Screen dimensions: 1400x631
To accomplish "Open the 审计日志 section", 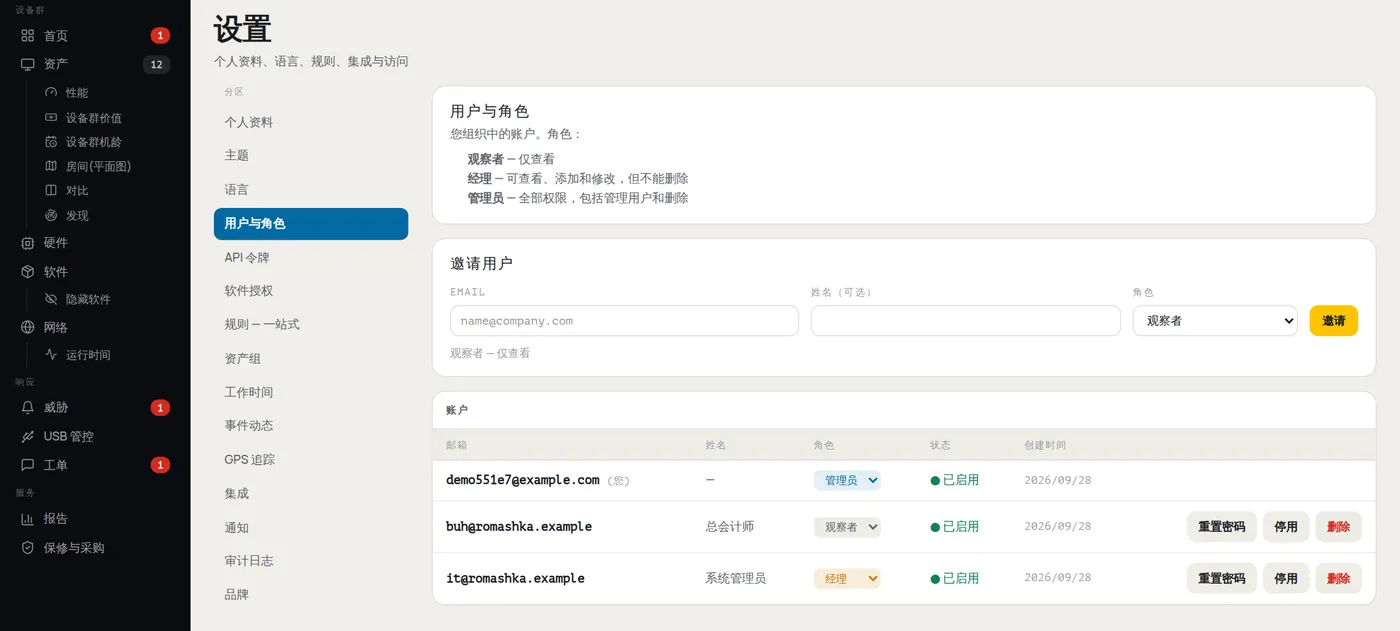I will [x=311, y=561].
